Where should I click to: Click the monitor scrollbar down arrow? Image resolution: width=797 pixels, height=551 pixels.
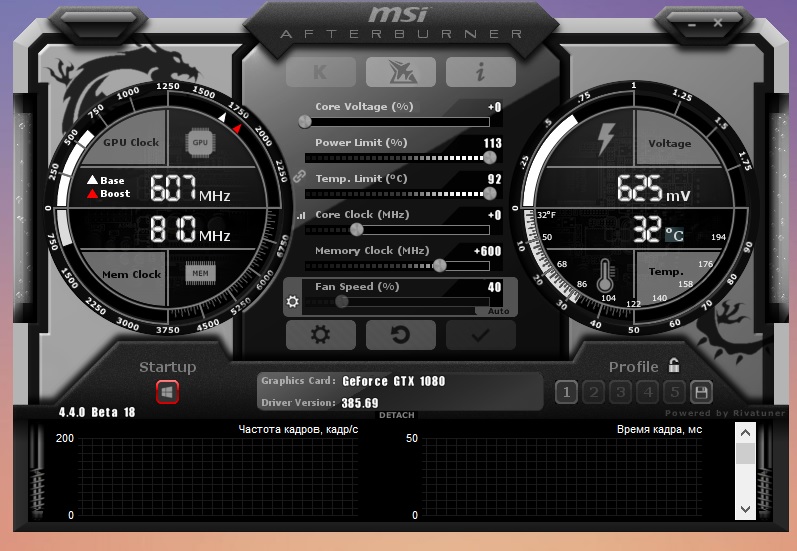[x=745, y=509]
